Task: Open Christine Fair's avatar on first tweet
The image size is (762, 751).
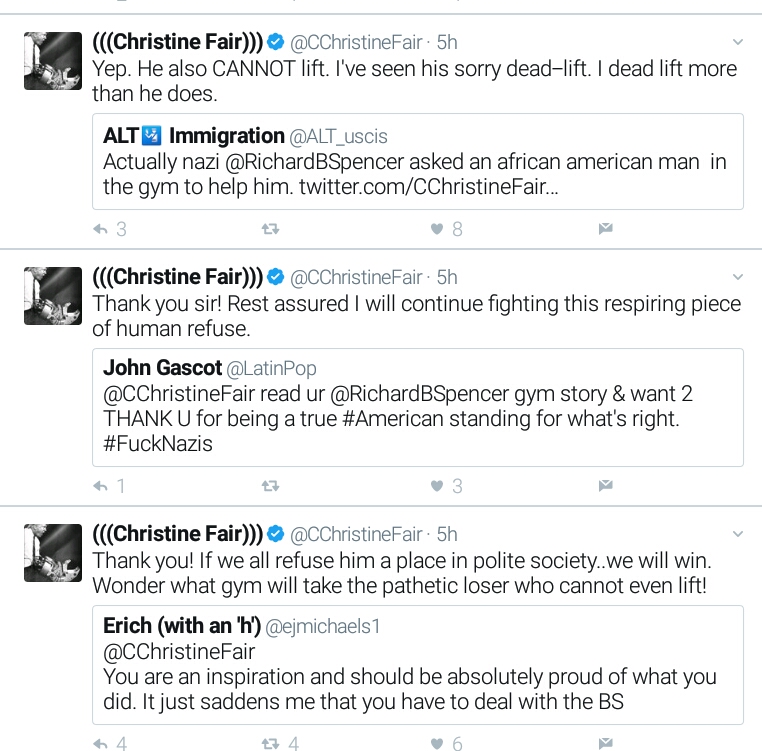Action: [53, 61]
